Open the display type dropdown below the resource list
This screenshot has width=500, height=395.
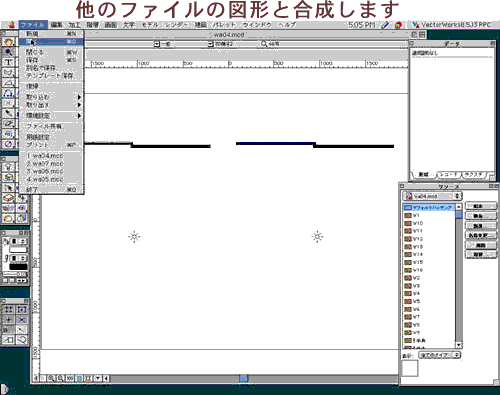pyautogui.click(x=439, y=355)
